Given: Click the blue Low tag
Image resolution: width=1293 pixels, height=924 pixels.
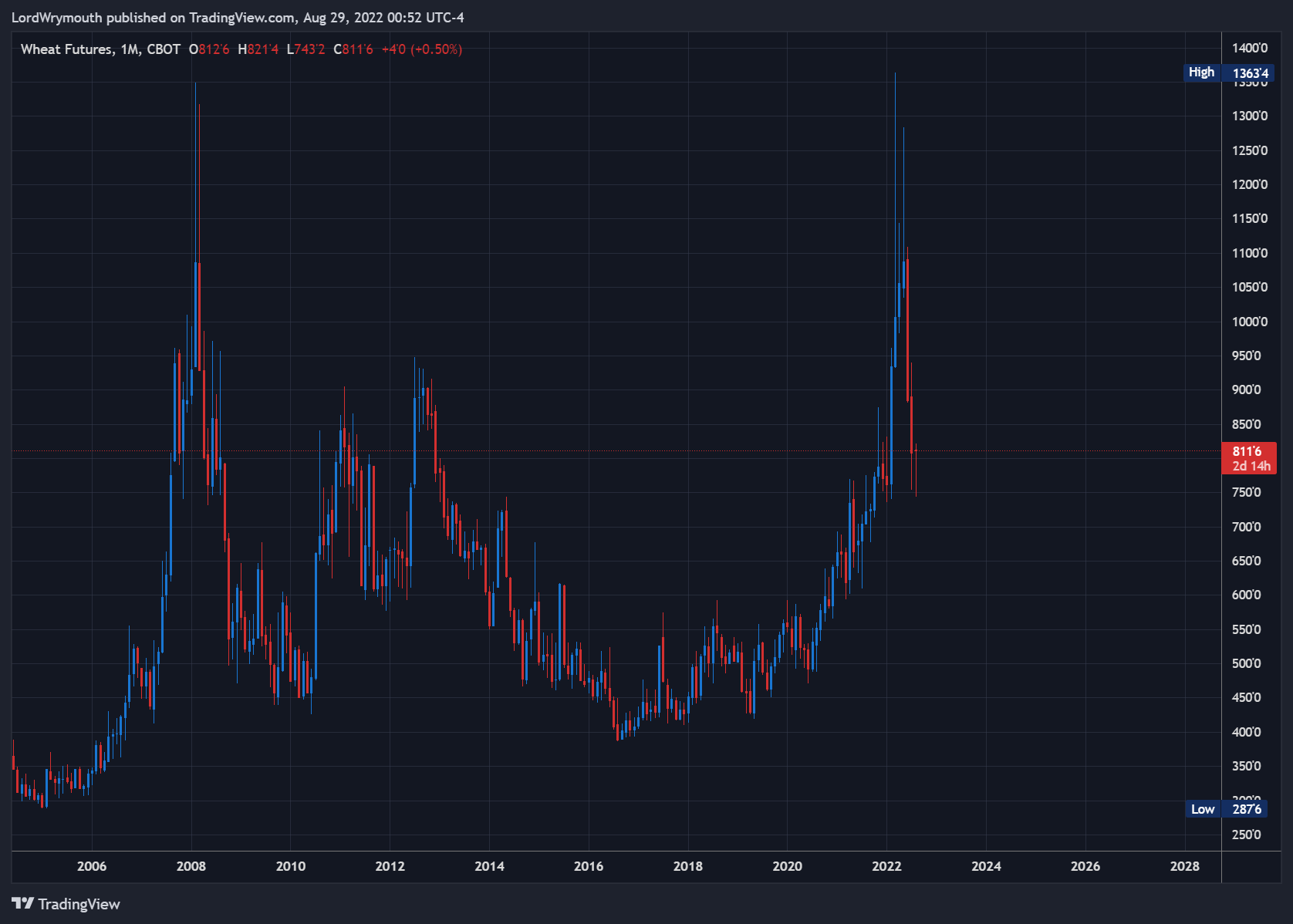Looking at the screenshot, I should (x=1203, y=809).
